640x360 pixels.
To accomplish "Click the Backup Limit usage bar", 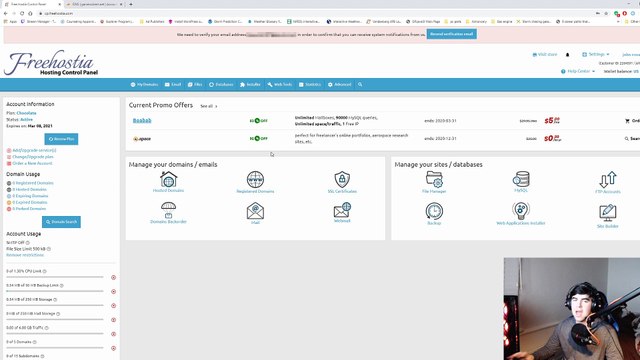I will tap(55, 291).
